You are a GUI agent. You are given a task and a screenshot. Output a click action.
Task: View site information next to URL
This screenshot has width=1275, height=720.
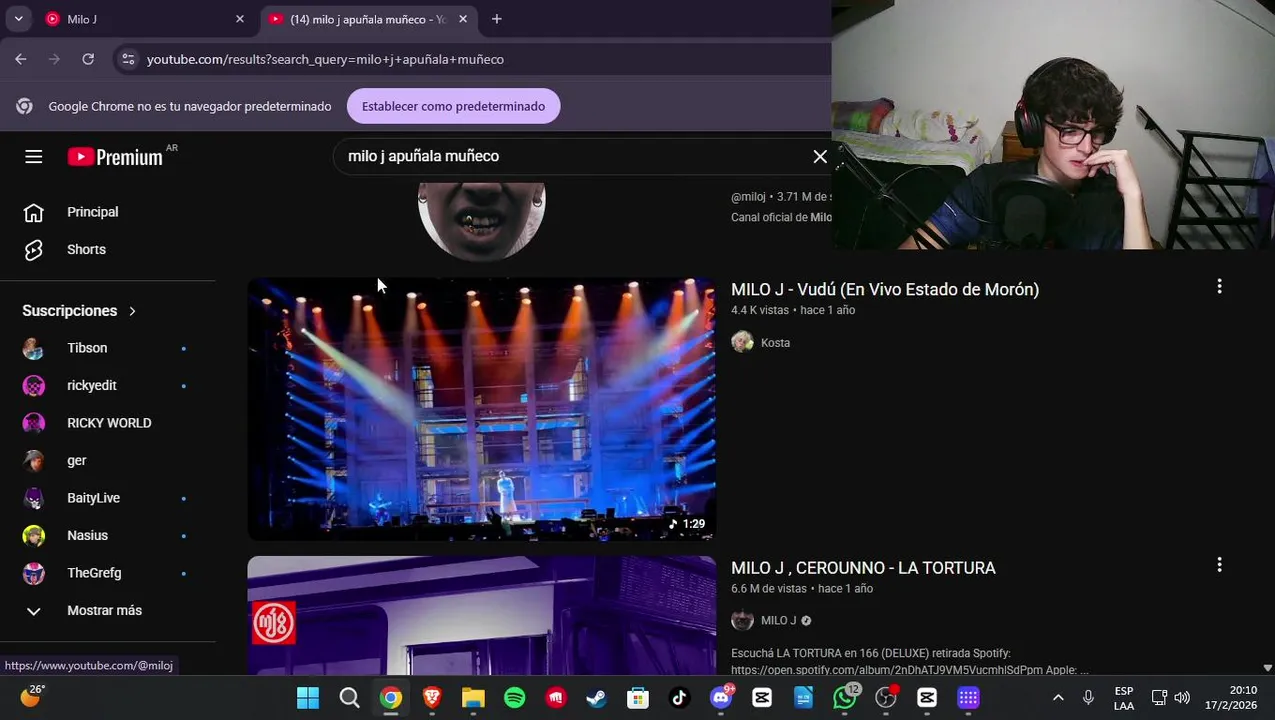point(128,59)
